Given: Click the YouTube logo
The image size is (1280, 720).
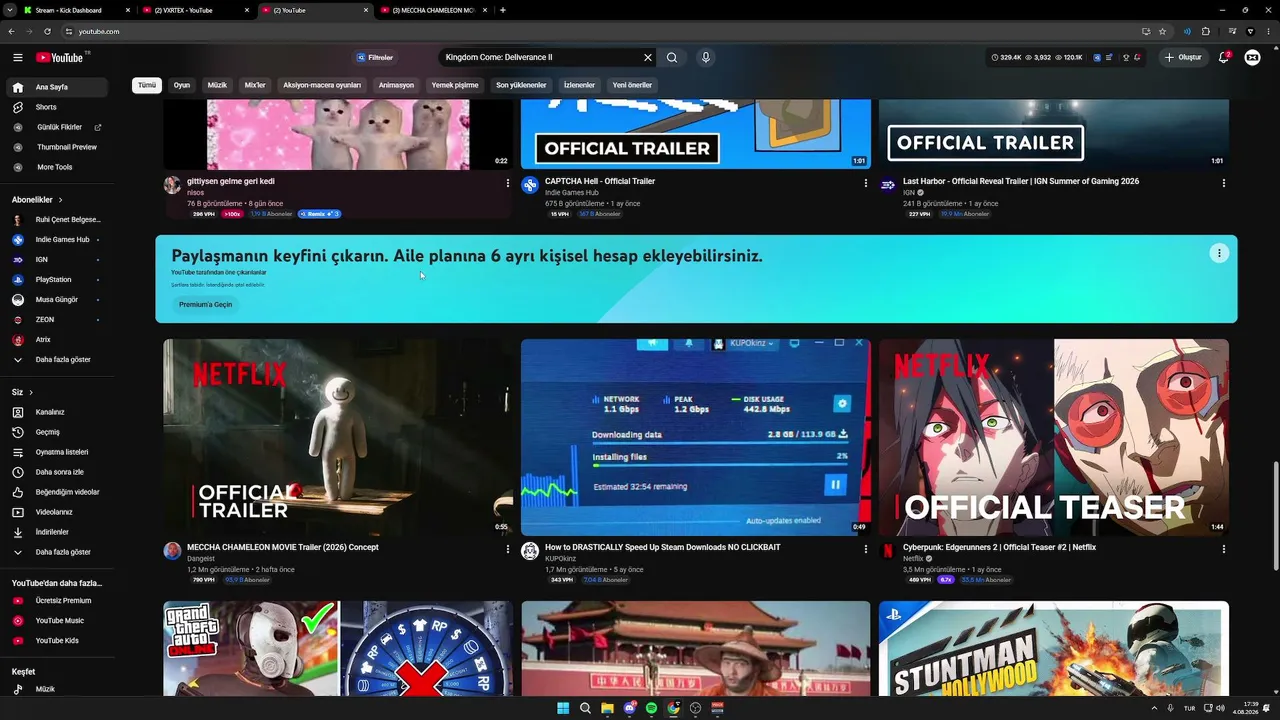Looking at the screenshot, I should [x=60, y=58].
